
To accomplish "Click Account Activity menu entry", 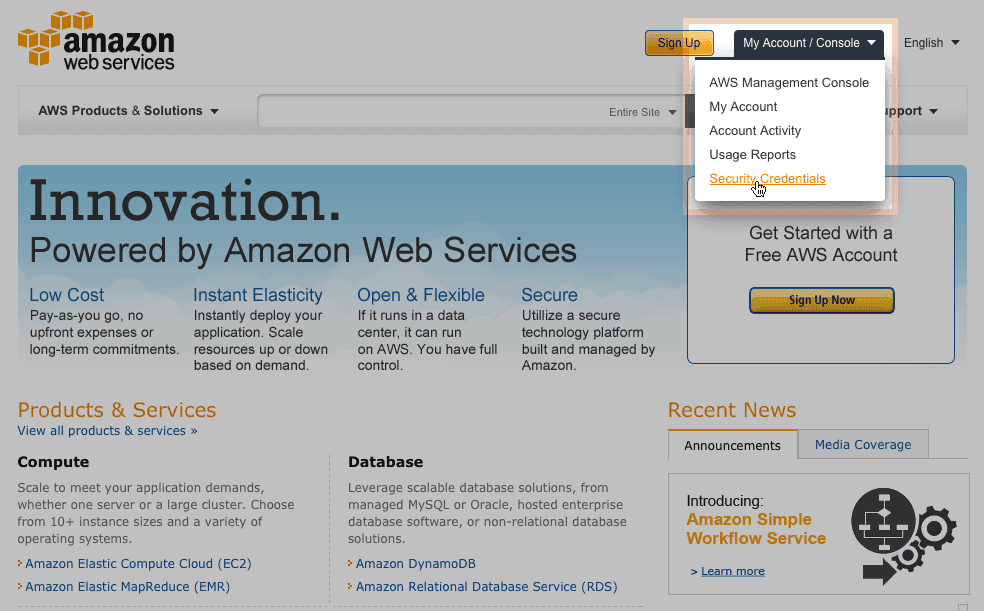I will (755, 130).
